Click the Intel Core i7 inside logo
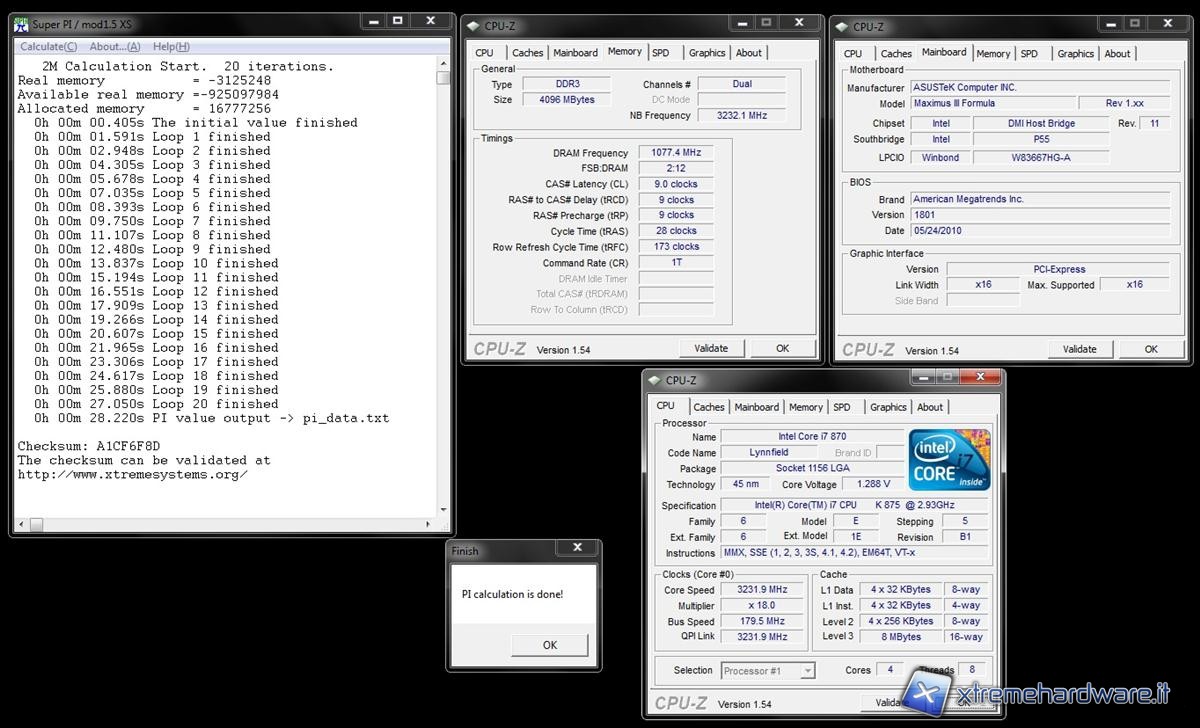The height and width of the screenshot is (728, 1200). point(949,460)
